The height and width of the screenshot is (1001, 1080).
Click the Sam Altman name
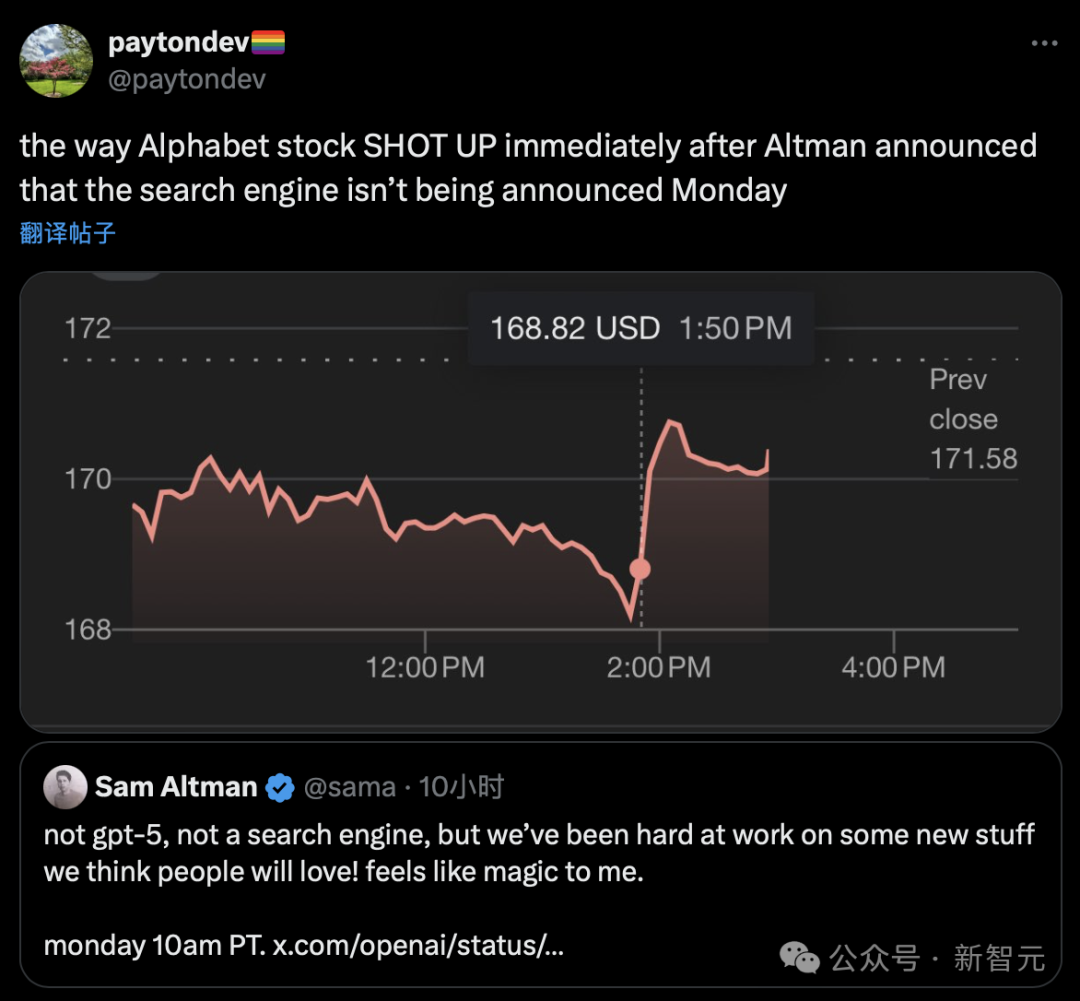click(176, 787)
